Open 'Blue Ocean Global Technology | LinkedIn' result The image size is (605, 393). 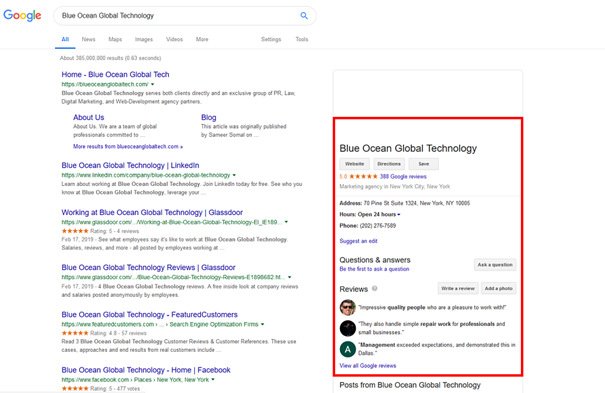[x=130, y=165]
